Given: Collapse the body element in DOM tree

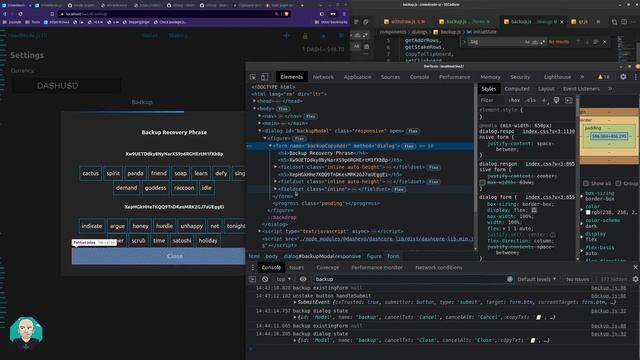Looking at the screenshot, I should (254, 109).
